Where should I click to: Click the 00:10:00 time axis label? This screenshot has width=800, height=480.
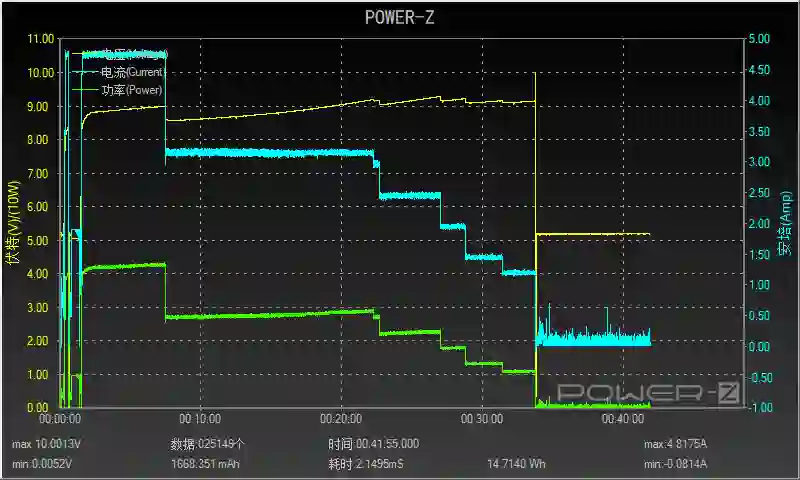point(201,419)
